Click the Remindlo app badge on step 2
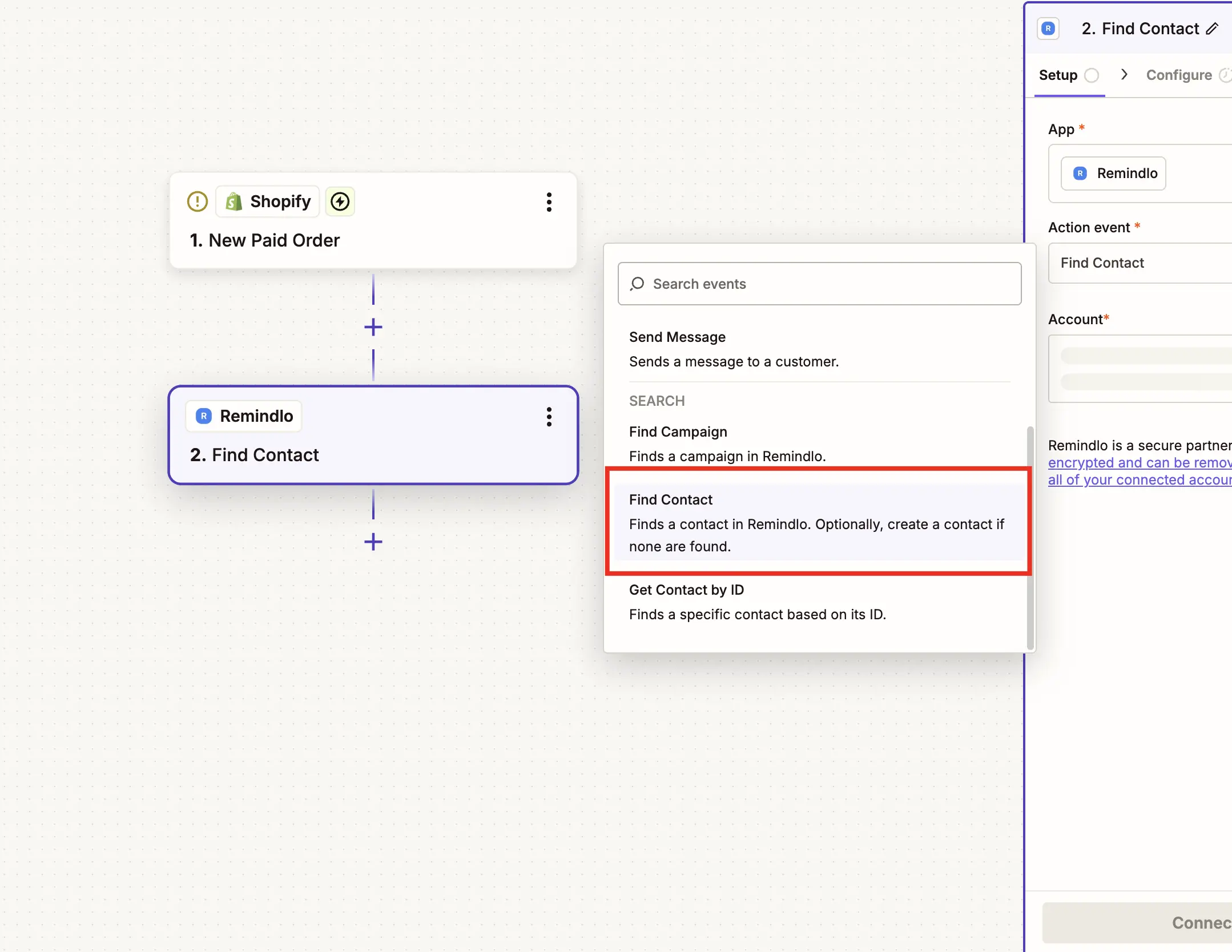Screen dimensions: 1232x952 point(244,416)
